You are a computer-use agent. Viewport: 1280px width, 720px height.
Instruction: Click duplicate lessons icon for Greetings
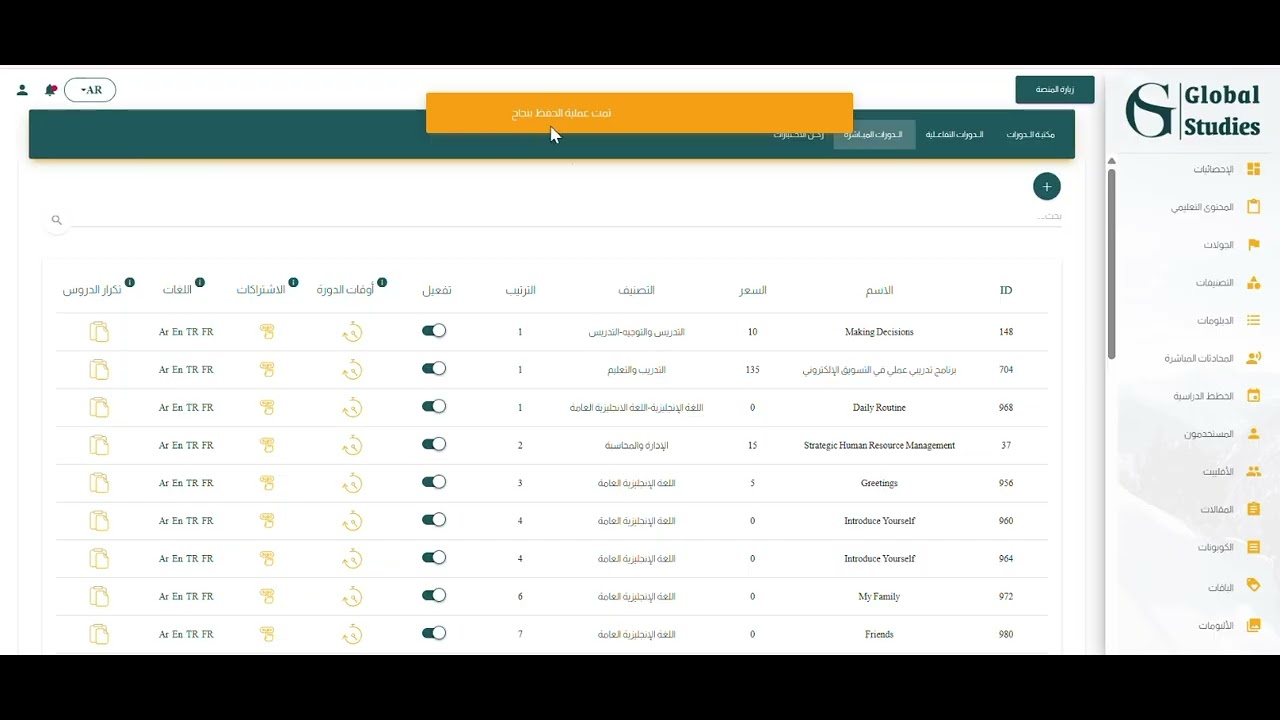pos(99,483)
